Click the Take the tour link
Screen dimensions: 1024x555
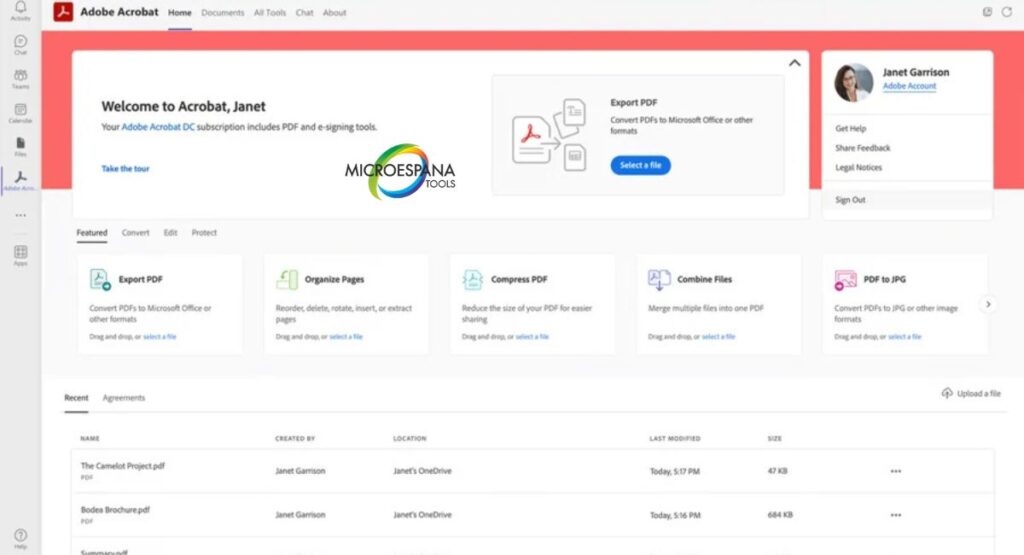pos(126,169)
